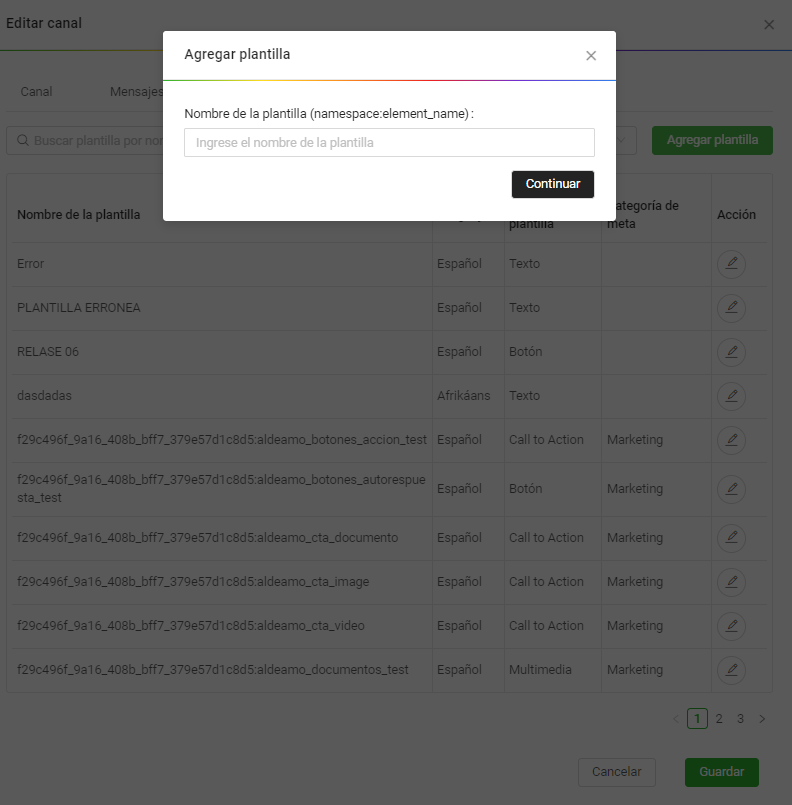792x805 pixels.
Task: Edit the aldeamo_botones_autorespuesta_test template
Action: [x=731, y=489]
